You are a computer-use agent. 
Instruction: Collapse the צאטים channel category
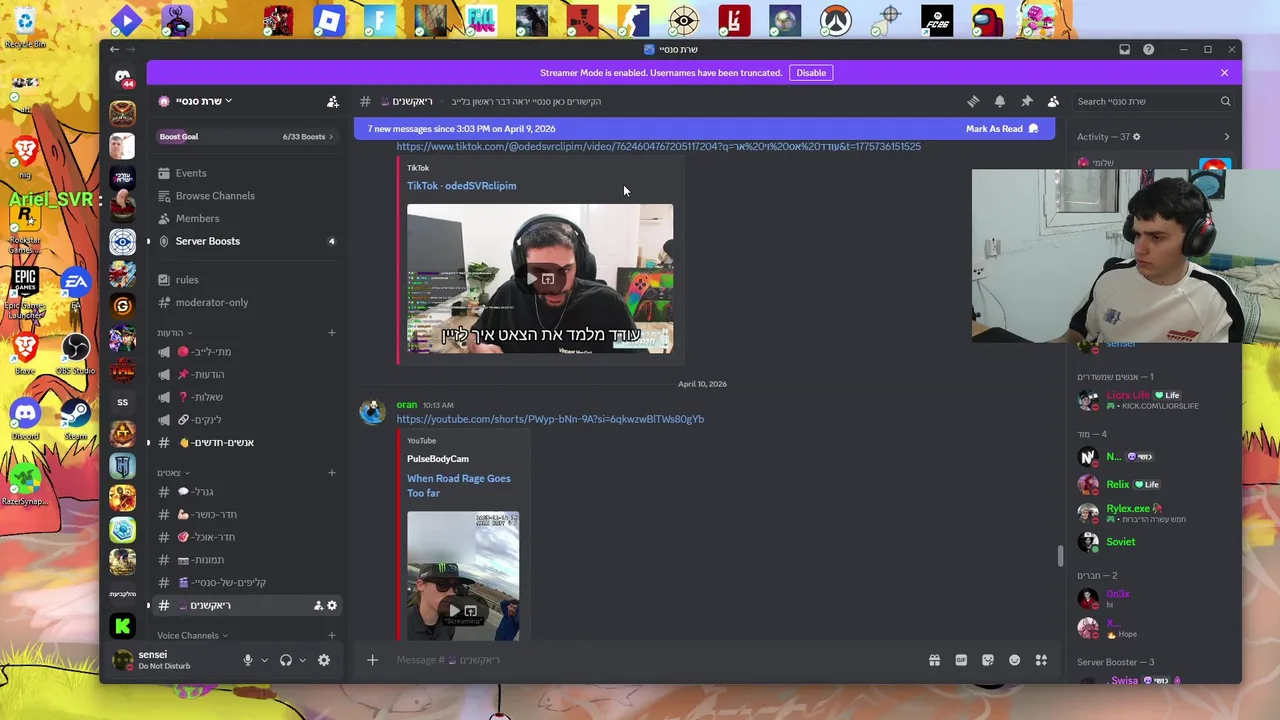click(x=173, y=473)
